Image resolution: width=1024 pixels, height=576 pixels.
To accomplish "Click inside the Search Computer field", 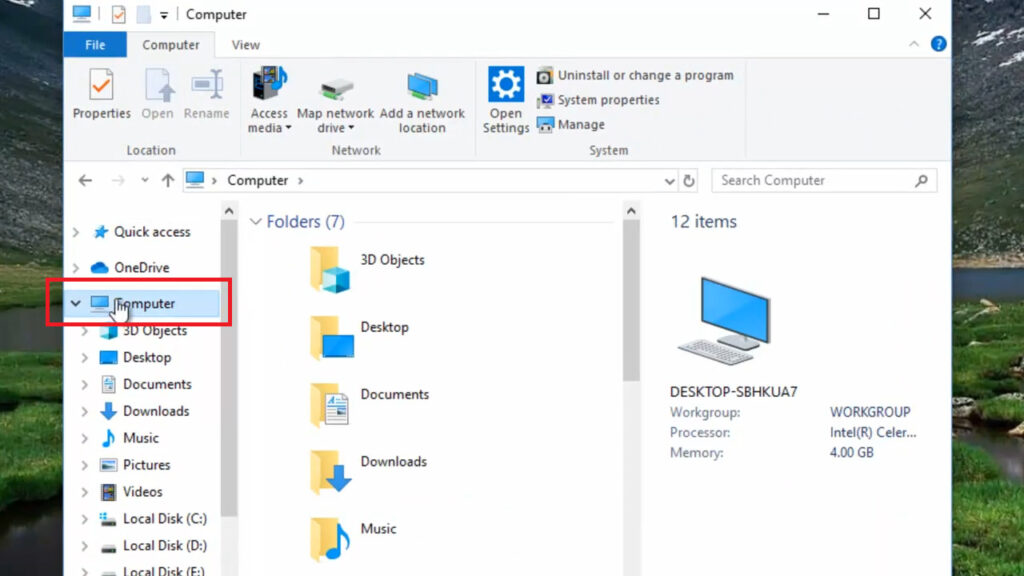I will tap(810, 180).
